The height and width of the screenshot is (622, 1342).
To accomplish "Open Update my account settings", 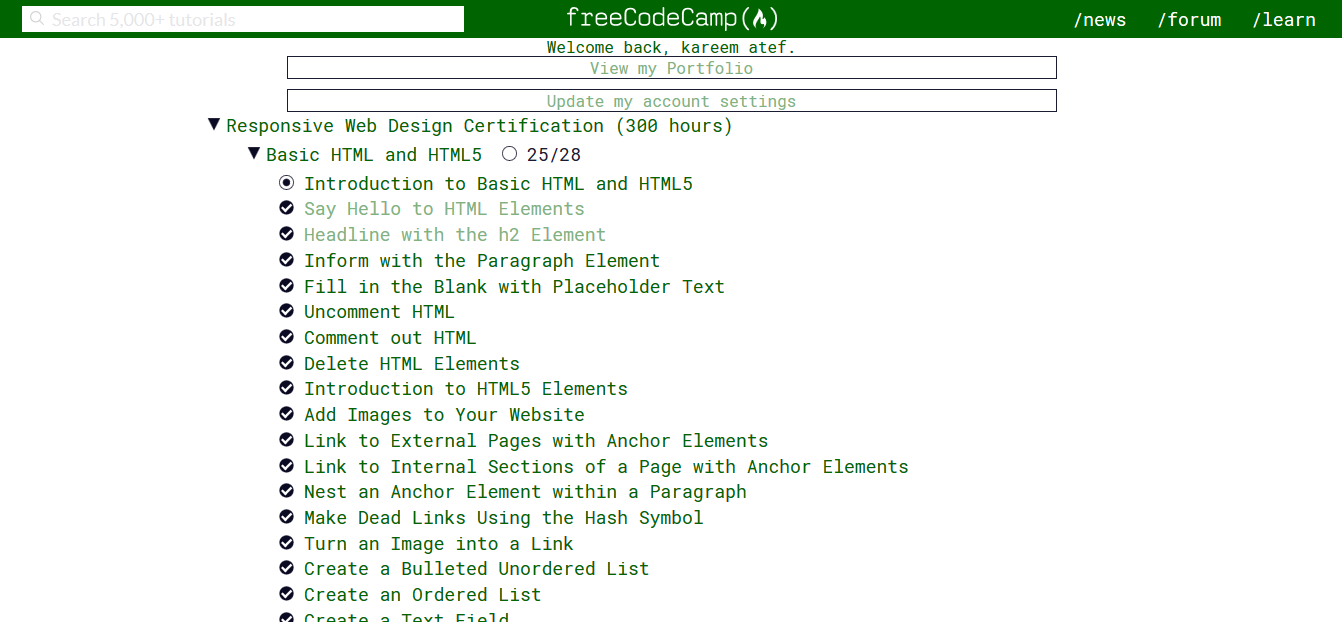I will [x=671, y=100].
